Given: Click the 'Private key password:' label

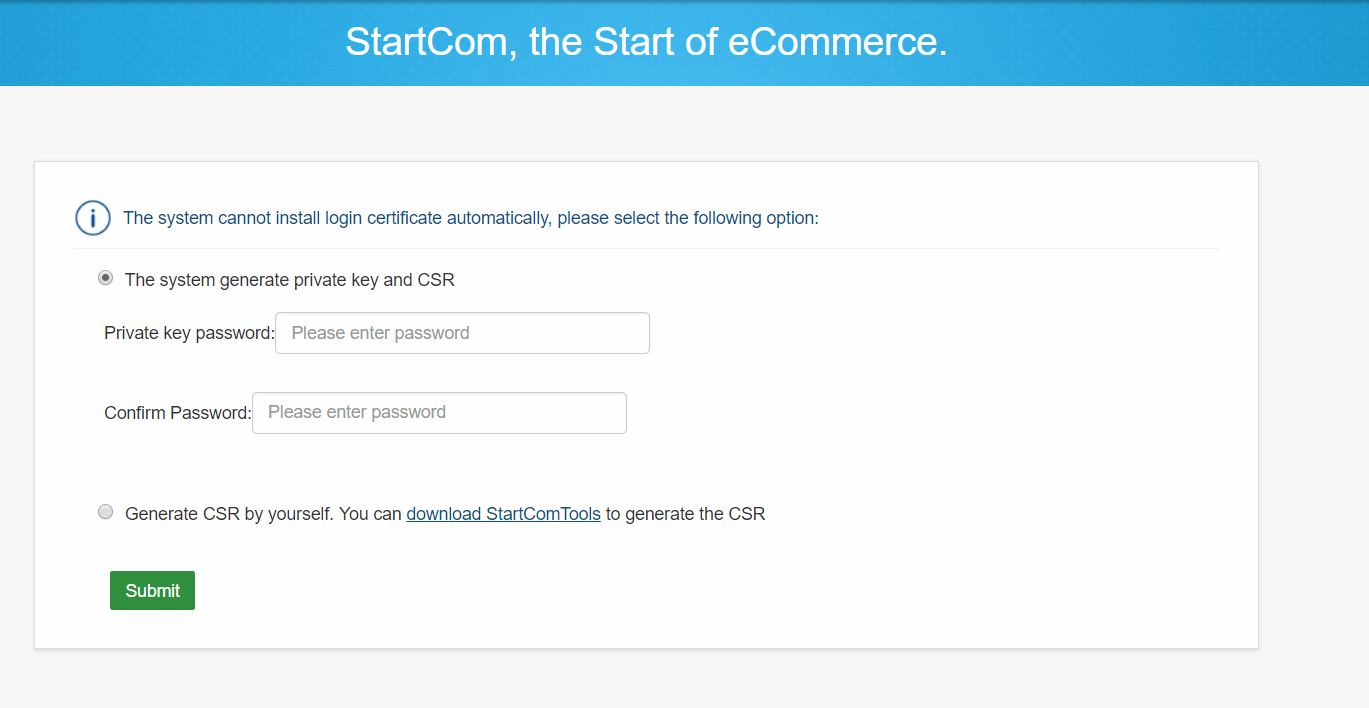Looking at the screenshot, I should click(188, 333).
